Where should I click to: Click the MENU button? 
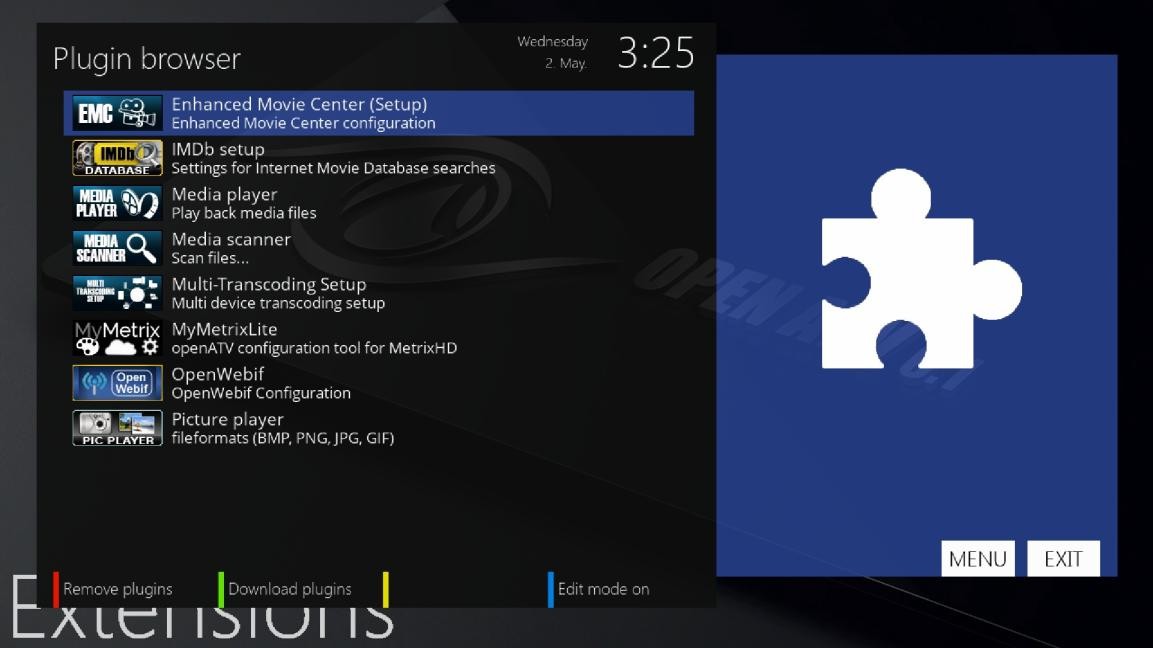point(977,558)
